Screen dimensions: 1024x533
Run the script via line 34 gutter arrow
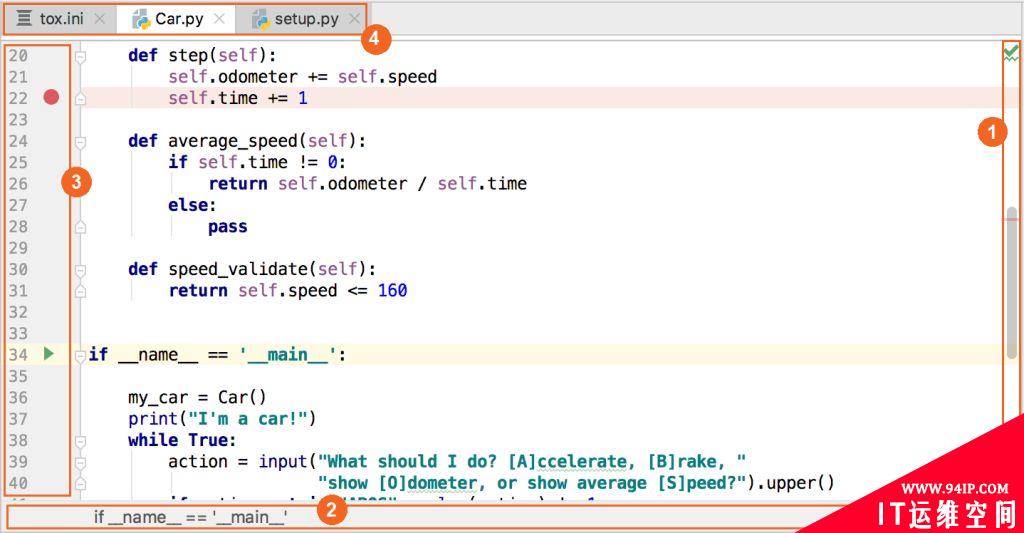point(48,354)
